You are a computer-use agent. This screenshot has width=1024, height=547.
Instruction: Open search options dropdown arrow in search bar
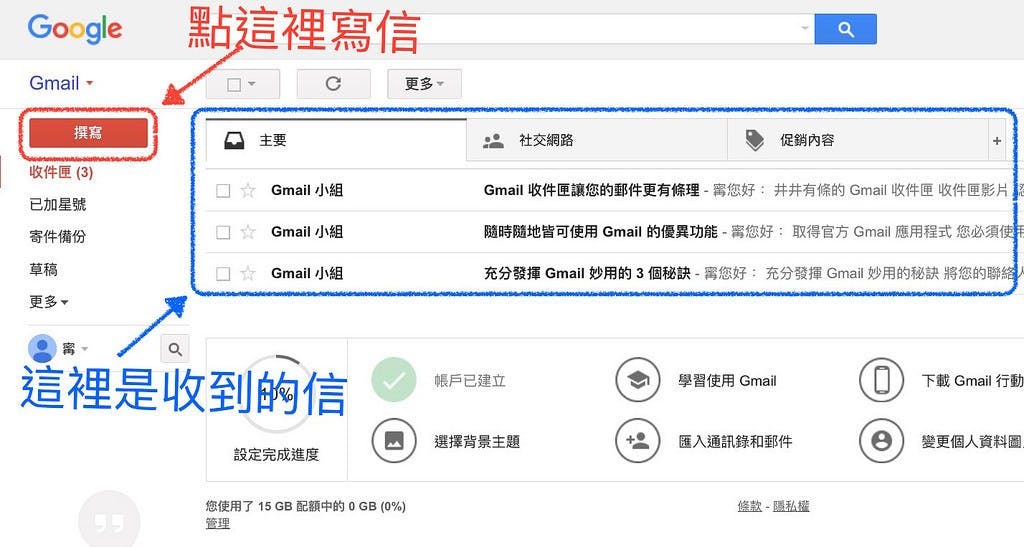click(805, 28)
